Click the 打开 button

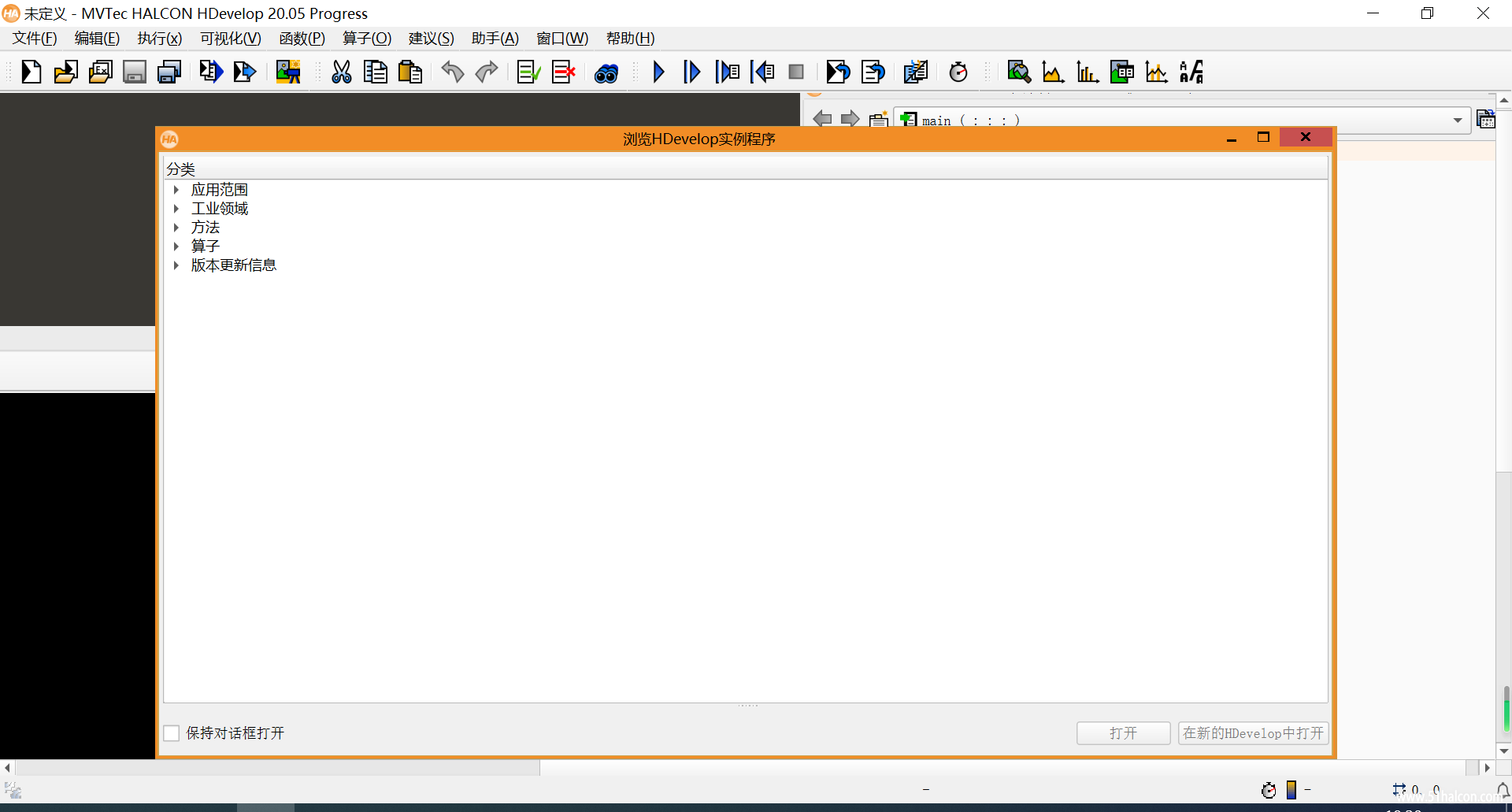1123,733
